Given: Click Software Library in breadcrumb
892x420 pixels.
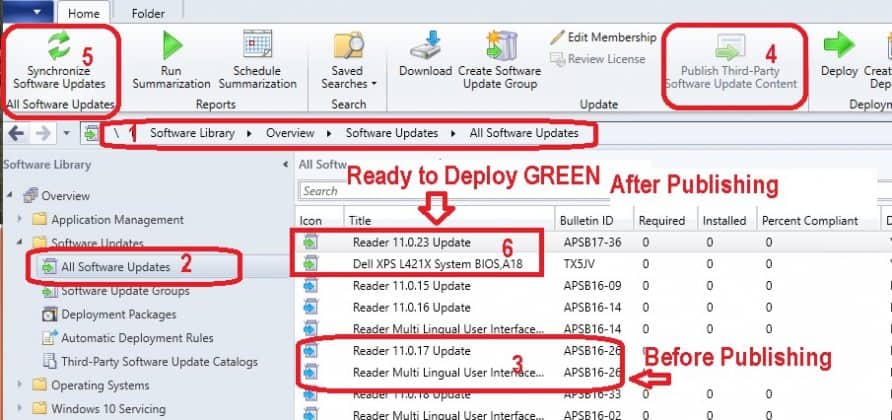Looking at the screenshot, I should point(192,133).
